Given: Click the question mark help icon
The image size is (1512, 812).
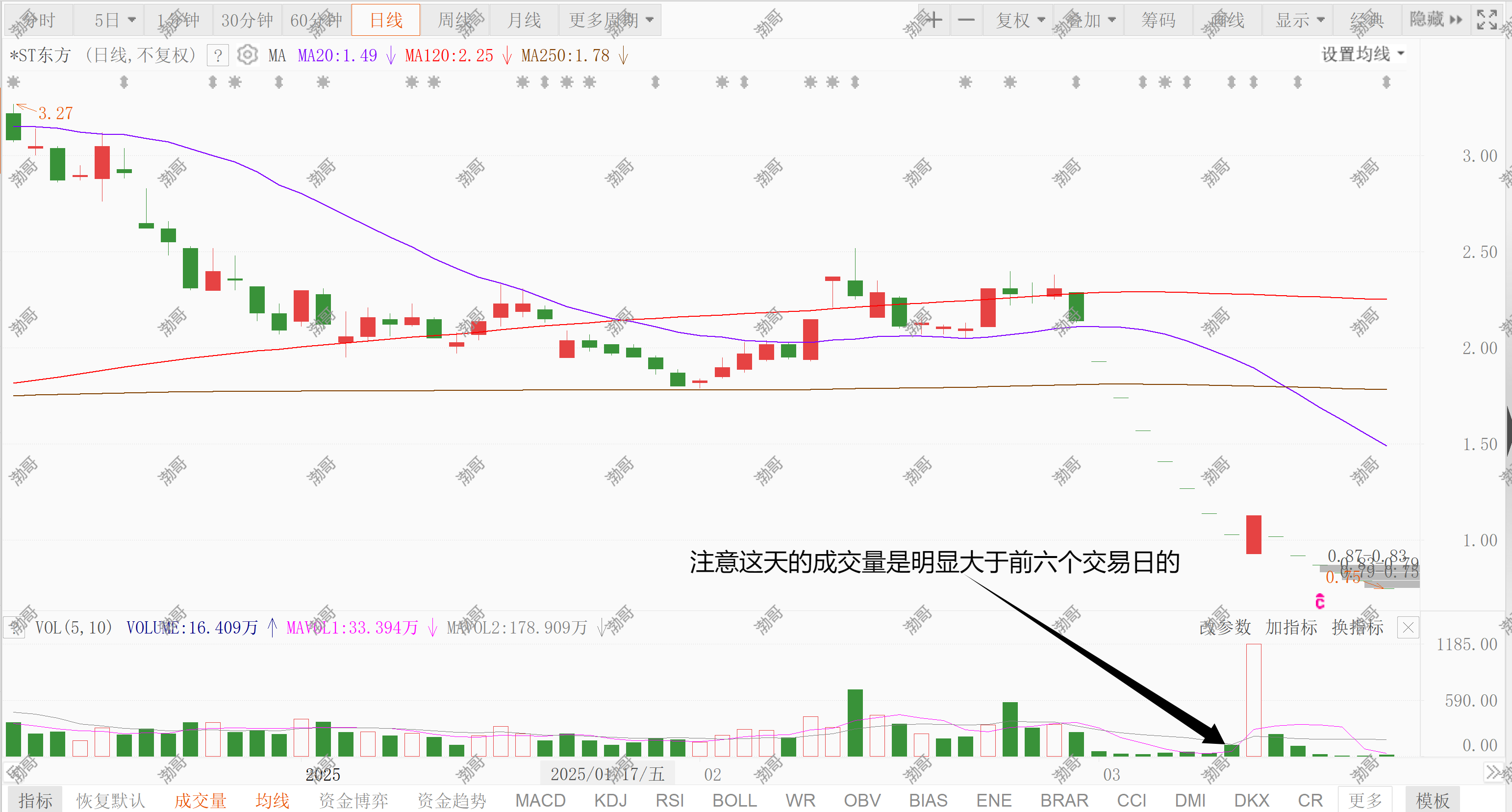Looking at the screenshot, I should pyautogui.click(x=218, y=56).
